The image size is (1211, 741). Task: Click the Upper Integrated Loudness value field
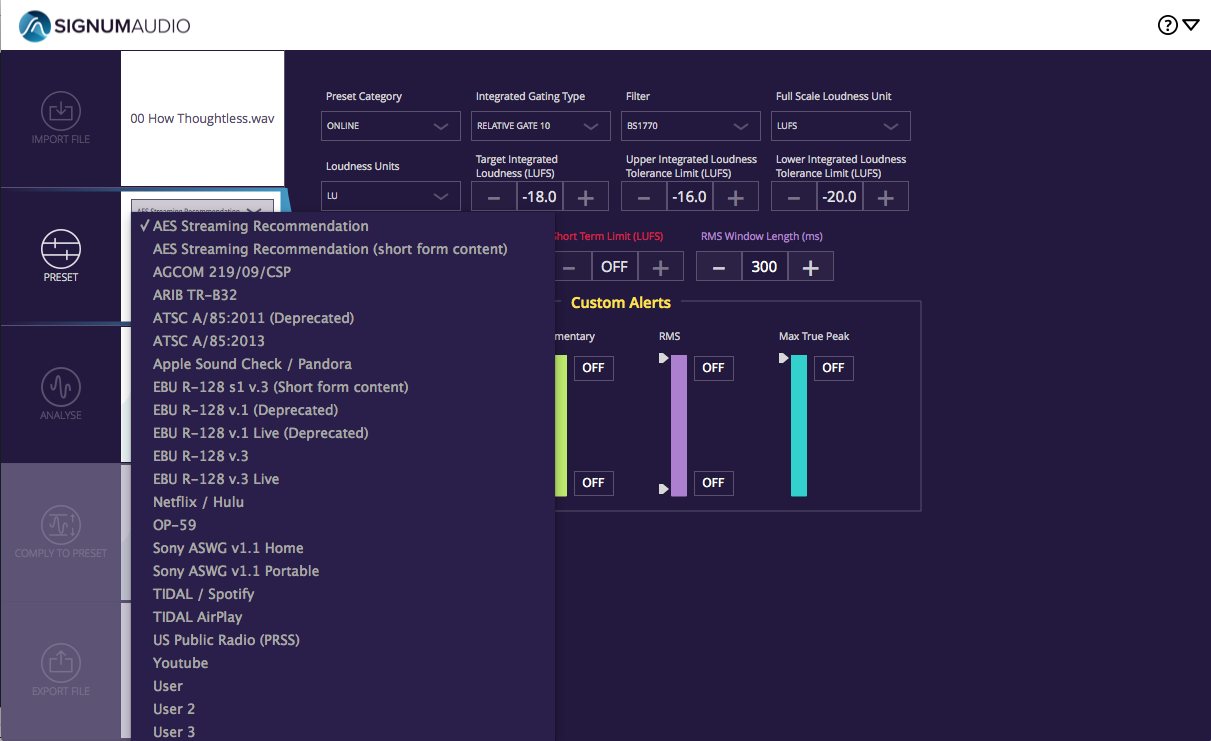coord(690,197)
